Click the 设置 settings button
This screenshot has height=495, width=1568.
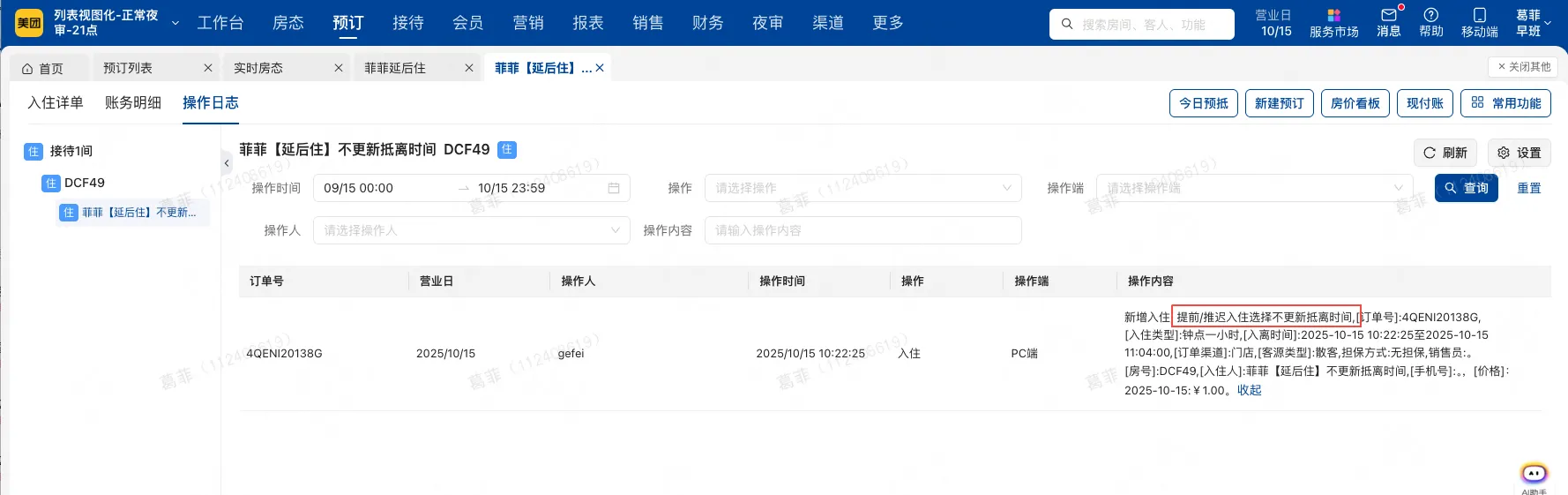click(1519, 153)
